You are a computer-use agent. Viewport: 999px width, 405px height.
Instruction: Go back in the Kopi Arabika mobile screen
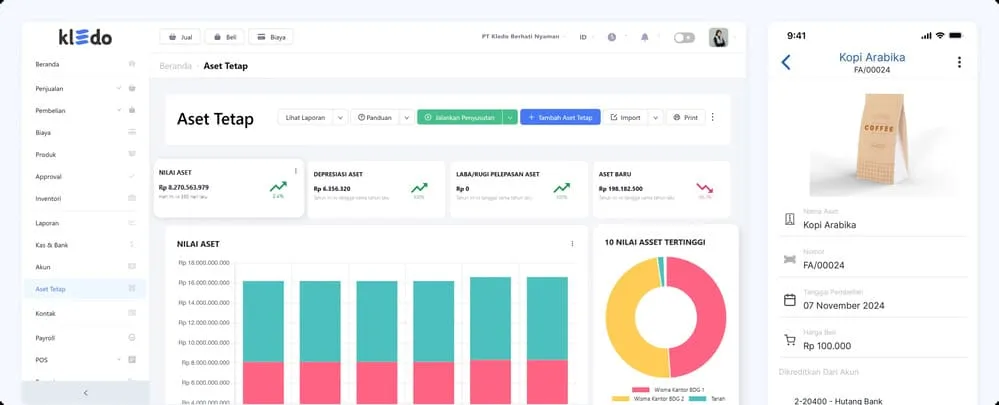tap(786, 62)
